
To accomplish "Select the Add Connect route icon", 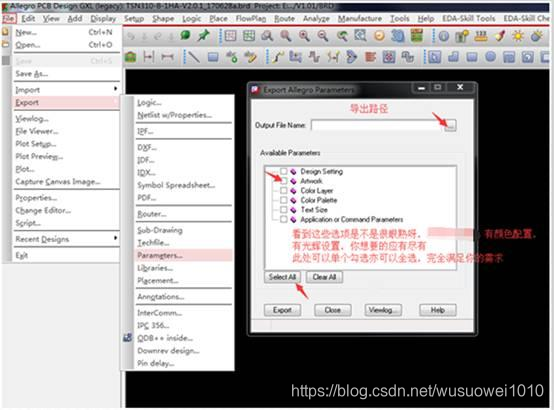I will click(x=278, y=57).
